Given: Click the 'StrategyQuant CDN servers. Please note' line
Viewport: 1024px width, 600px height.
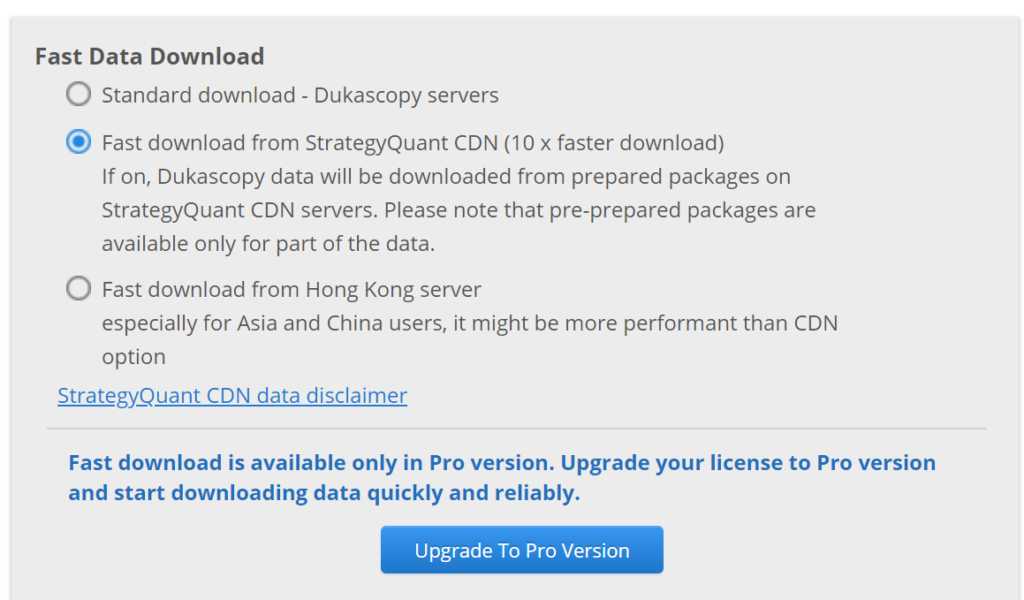Looking at the screenshot, I should pyautogui.click(x=458, y=211).
